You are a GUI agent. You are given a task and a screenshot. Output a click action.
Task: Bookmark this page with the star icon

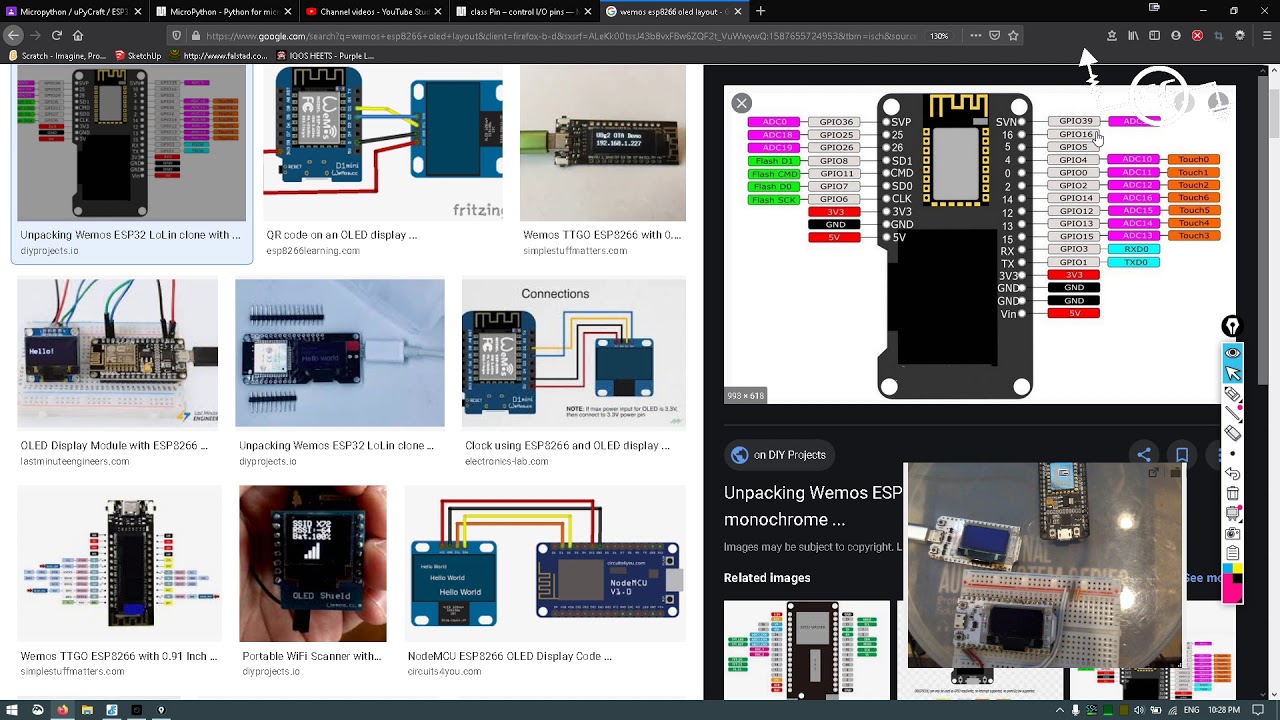[1013, 36]
